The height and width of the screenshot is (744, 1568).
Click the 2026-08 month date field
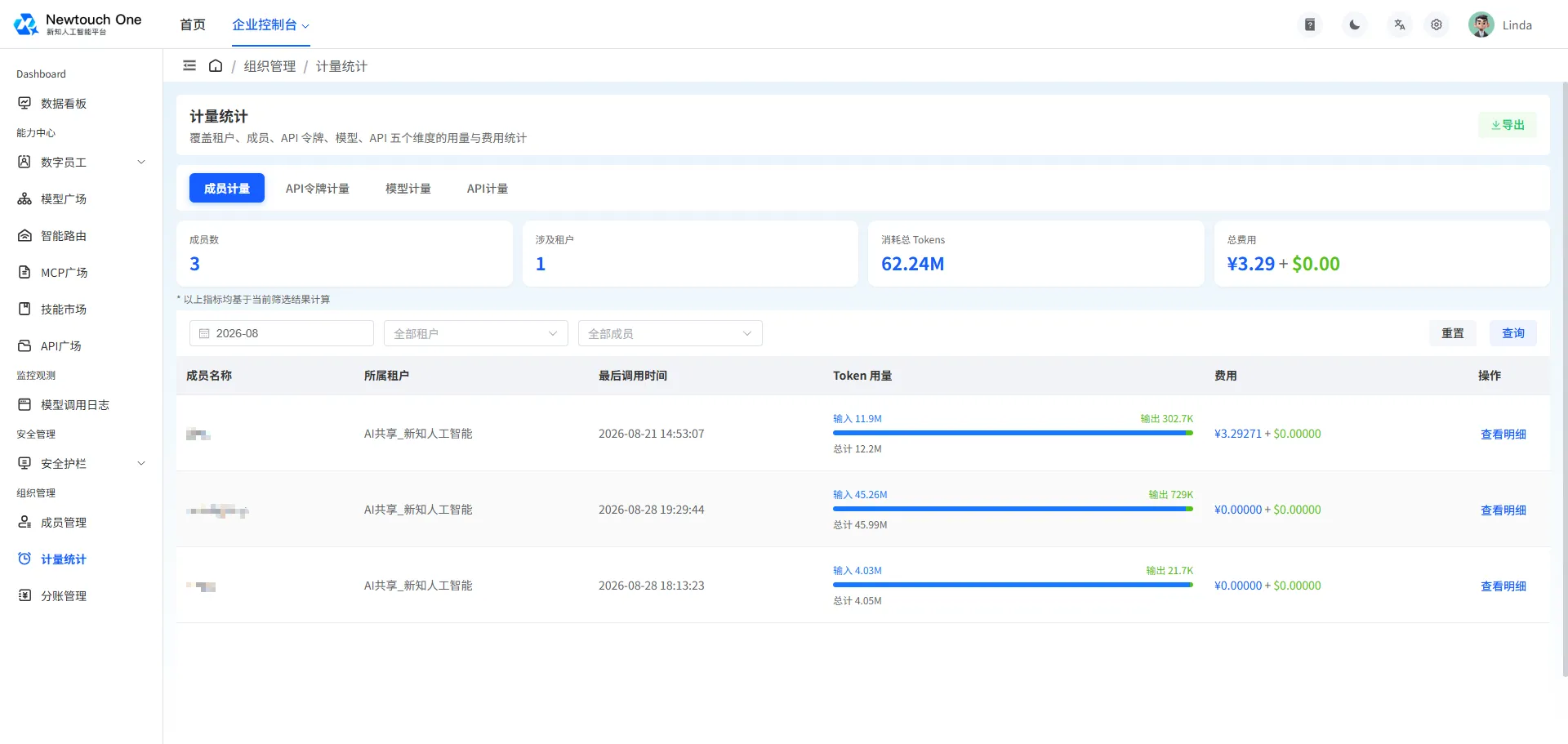pos(282,333)
